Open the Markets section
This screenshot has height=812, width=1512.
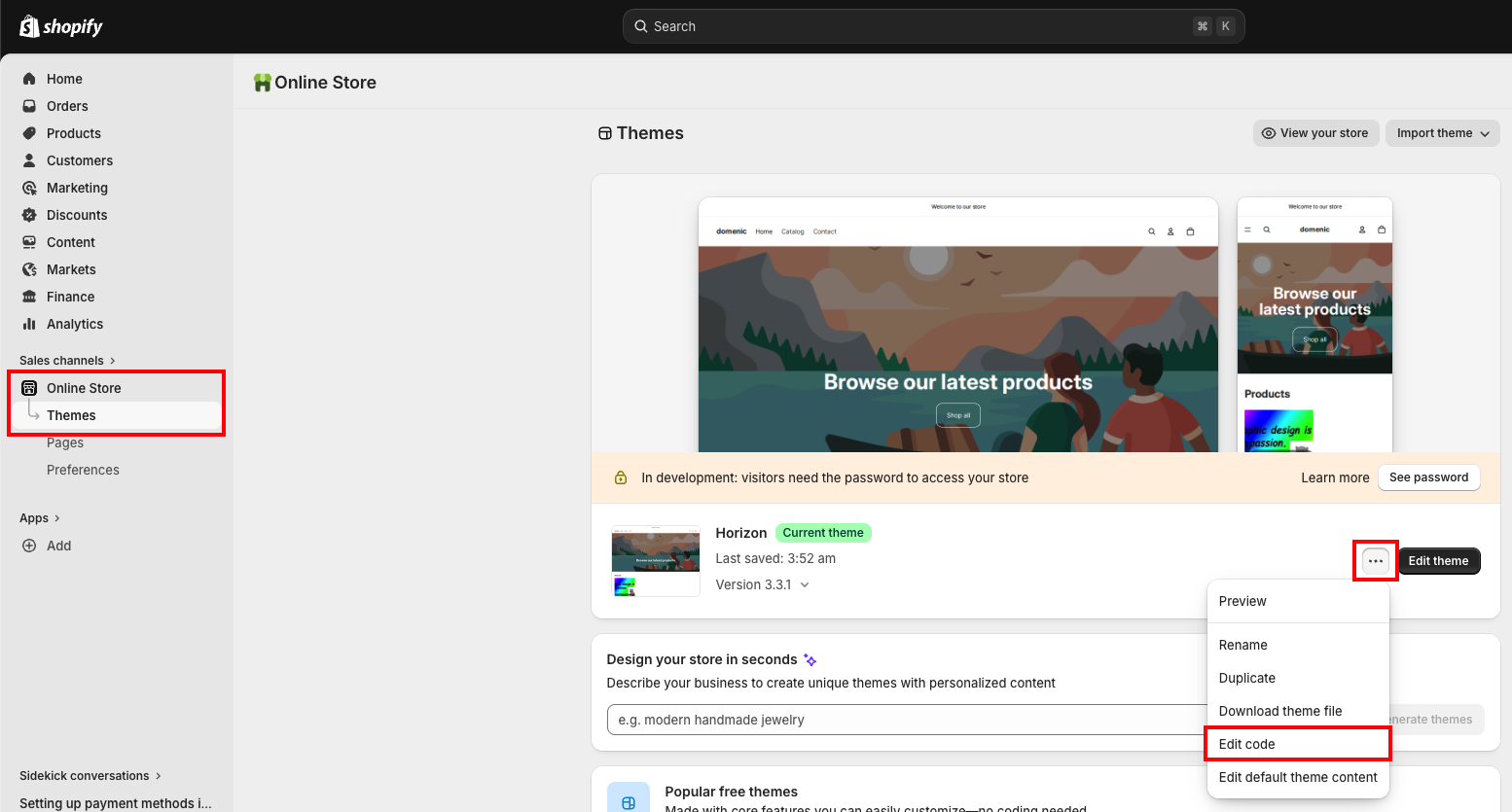pos(70,268)
